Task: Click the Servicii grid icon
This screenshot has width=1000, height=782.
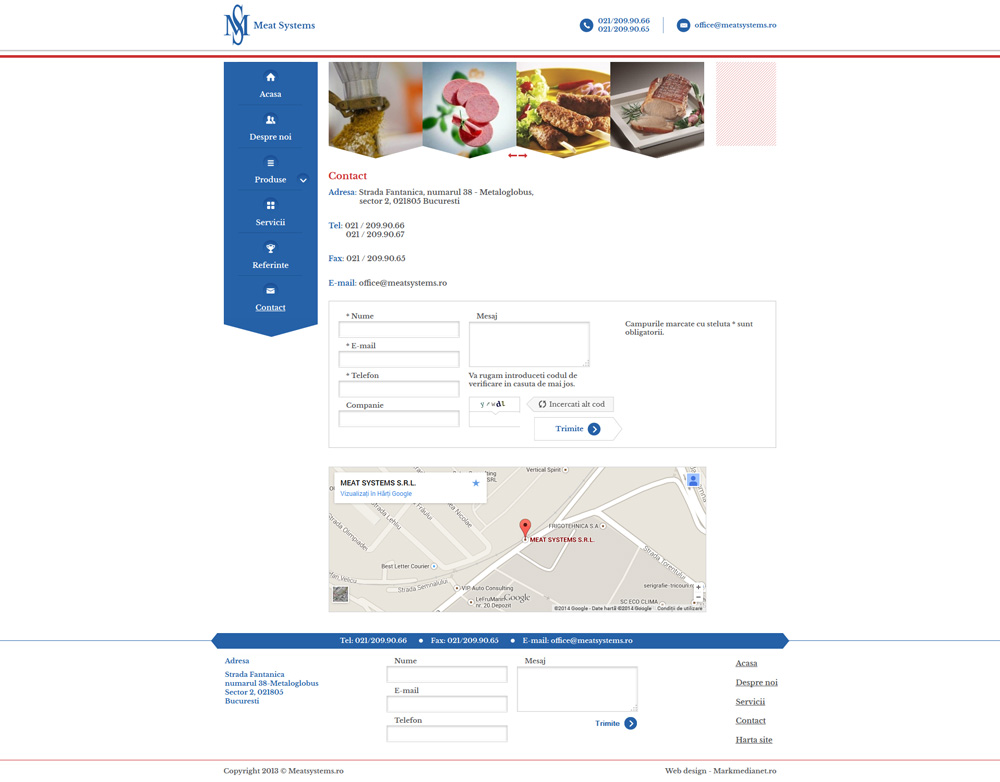Action: tap(270, 205)
